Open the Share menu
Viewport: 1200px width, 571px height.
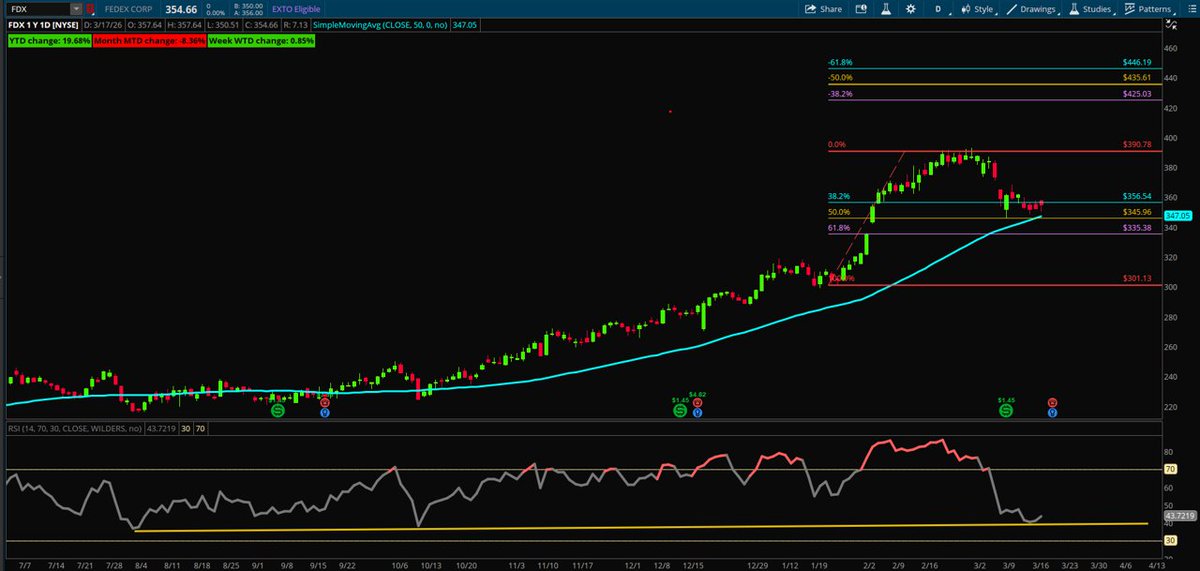click(824, 9)
